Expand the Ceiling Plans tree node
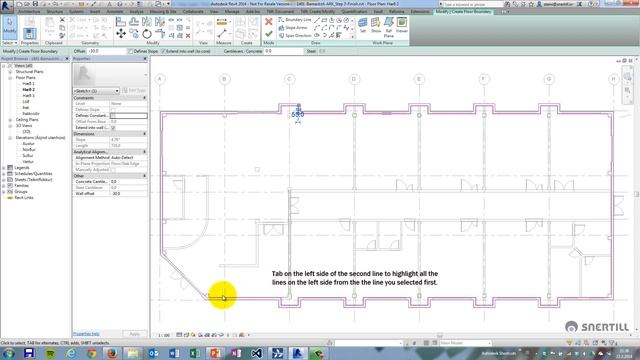640x360 pixels. click(x=10, y=120)
